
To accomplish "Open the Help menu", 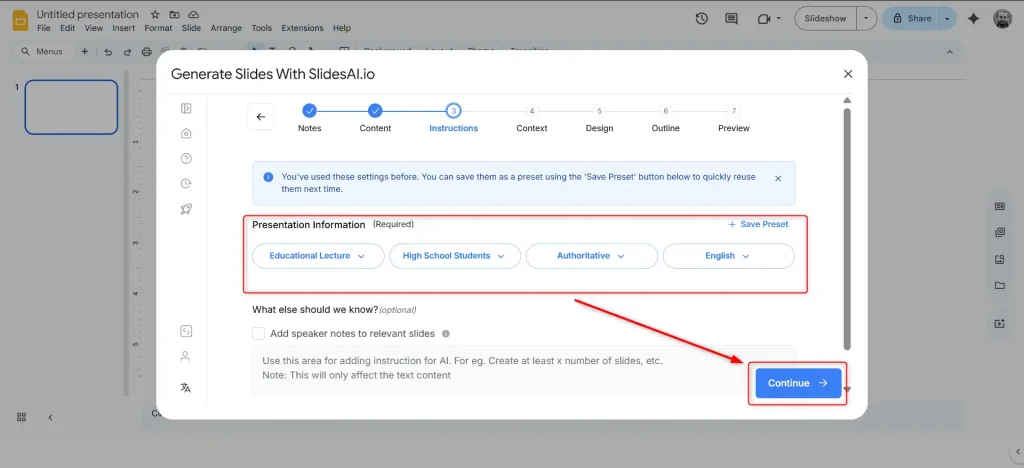I will pyautogui.click(x=342, y=28).
